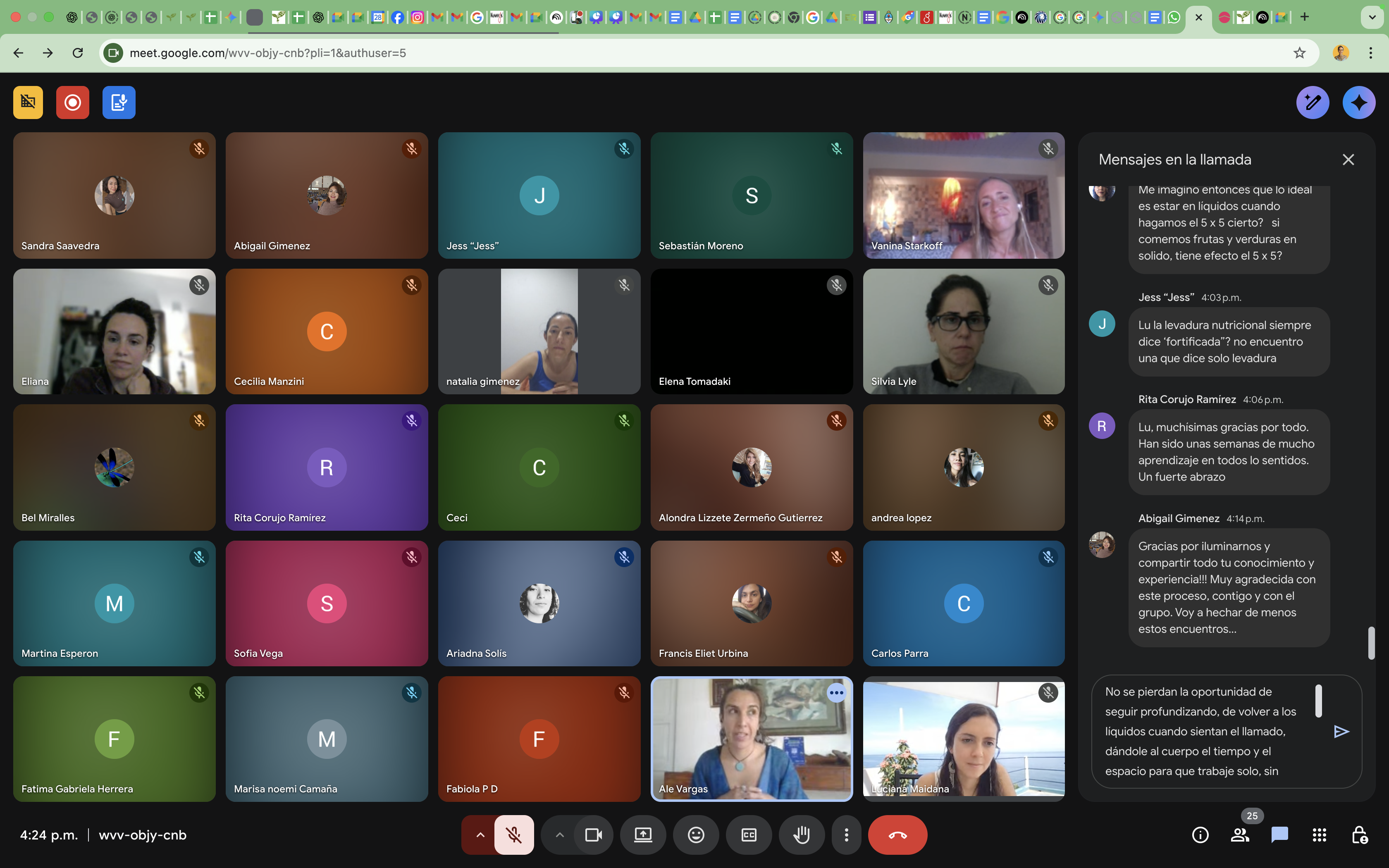The image size is (1389, 868).
Task: Open the blue notes extension icon
Action: [119, 103]
